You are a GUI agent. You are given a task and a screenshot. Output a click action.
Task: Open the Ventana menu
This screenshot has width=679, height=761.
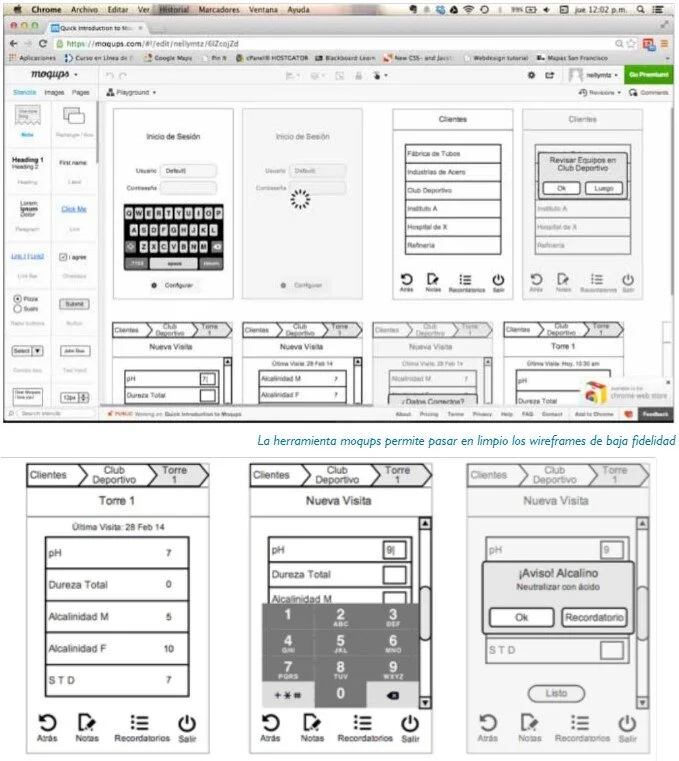263,9
